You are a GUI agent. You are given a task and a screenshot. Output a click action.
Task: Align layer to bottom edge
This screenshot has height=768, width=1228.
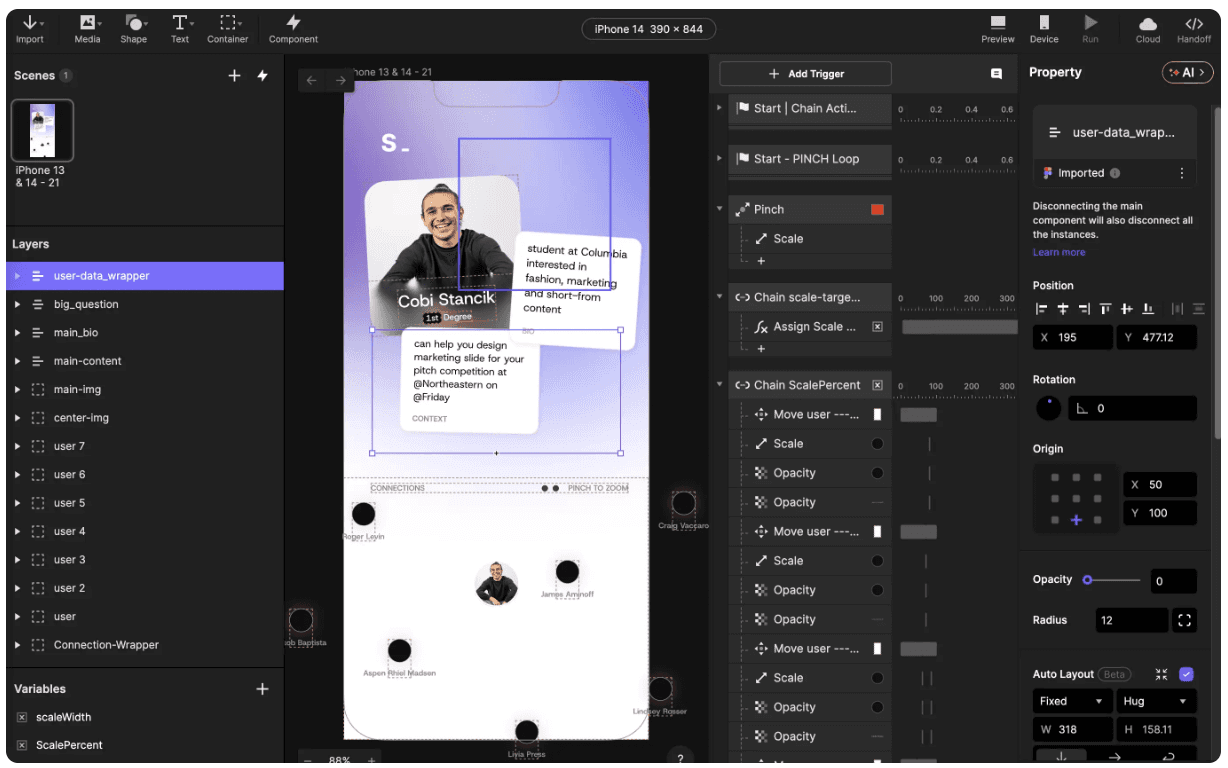(1148, 309)
